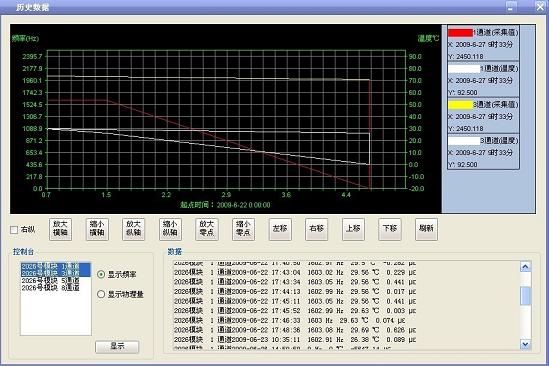Click the 频率(Hz) axis label
The width and height of the screenshot is (549, 366).
click(25, 38)
